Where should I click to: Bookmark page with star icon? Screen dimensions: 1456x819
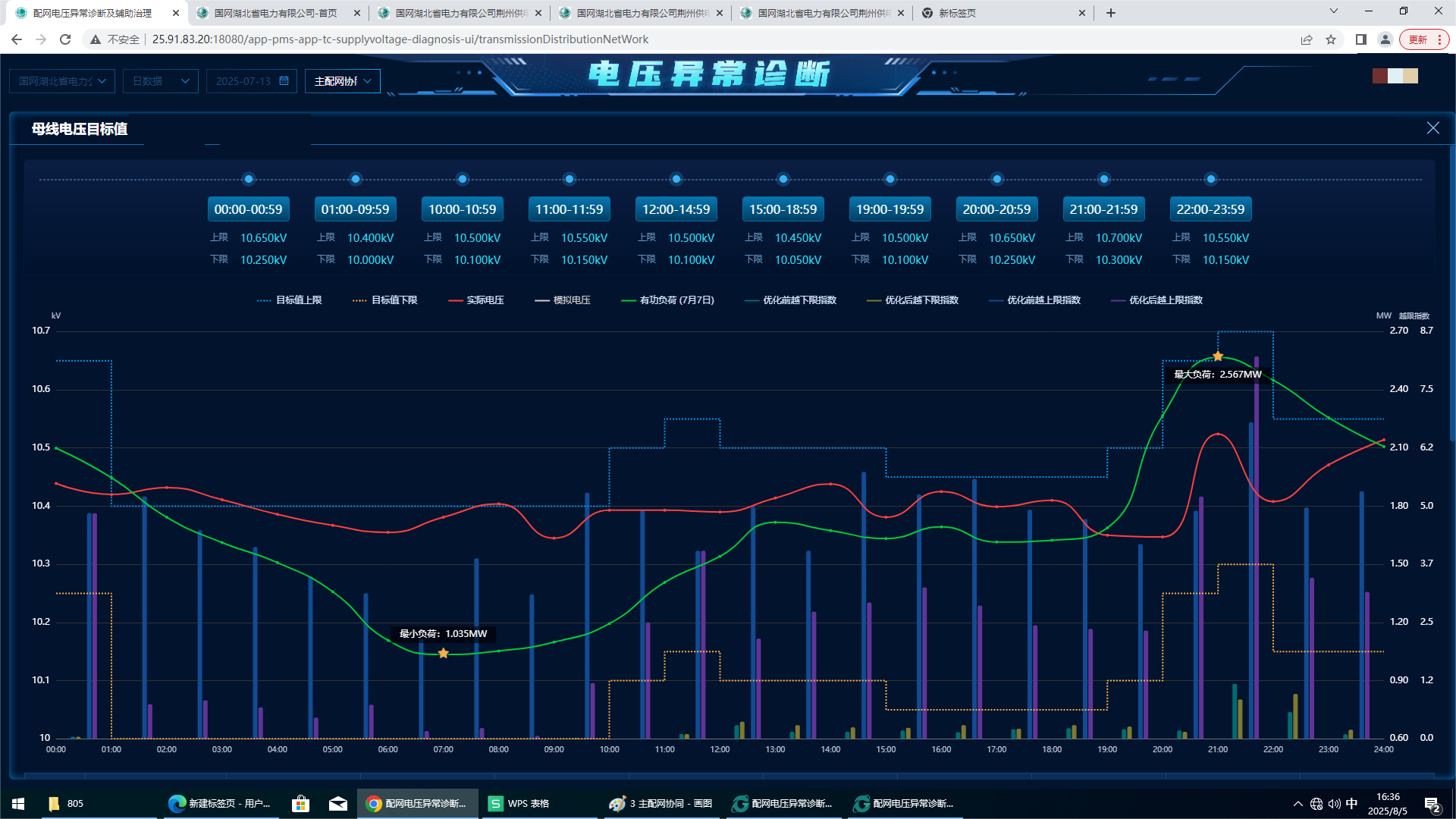1331,39
